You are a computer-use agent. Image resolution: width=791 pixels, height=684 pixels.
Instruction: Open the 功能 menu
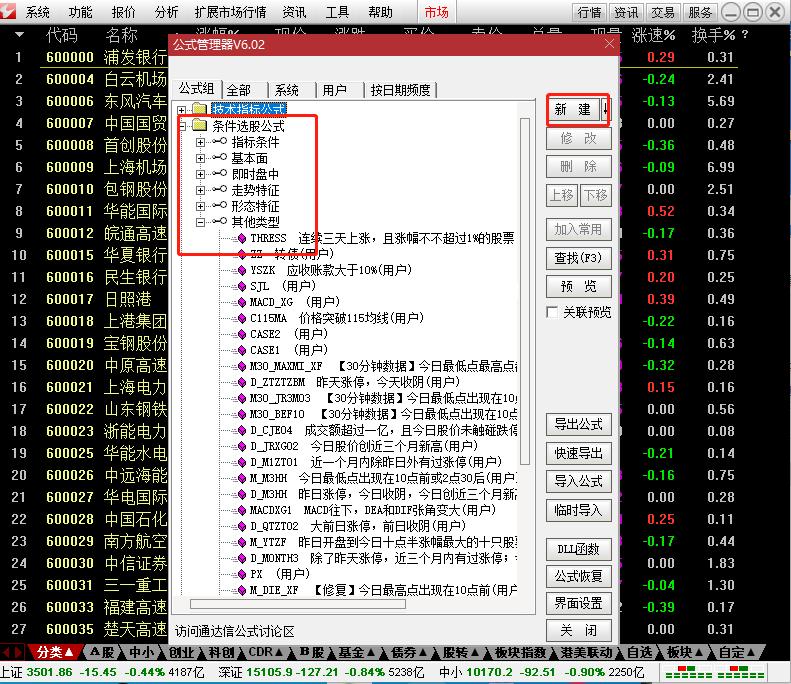81,12
